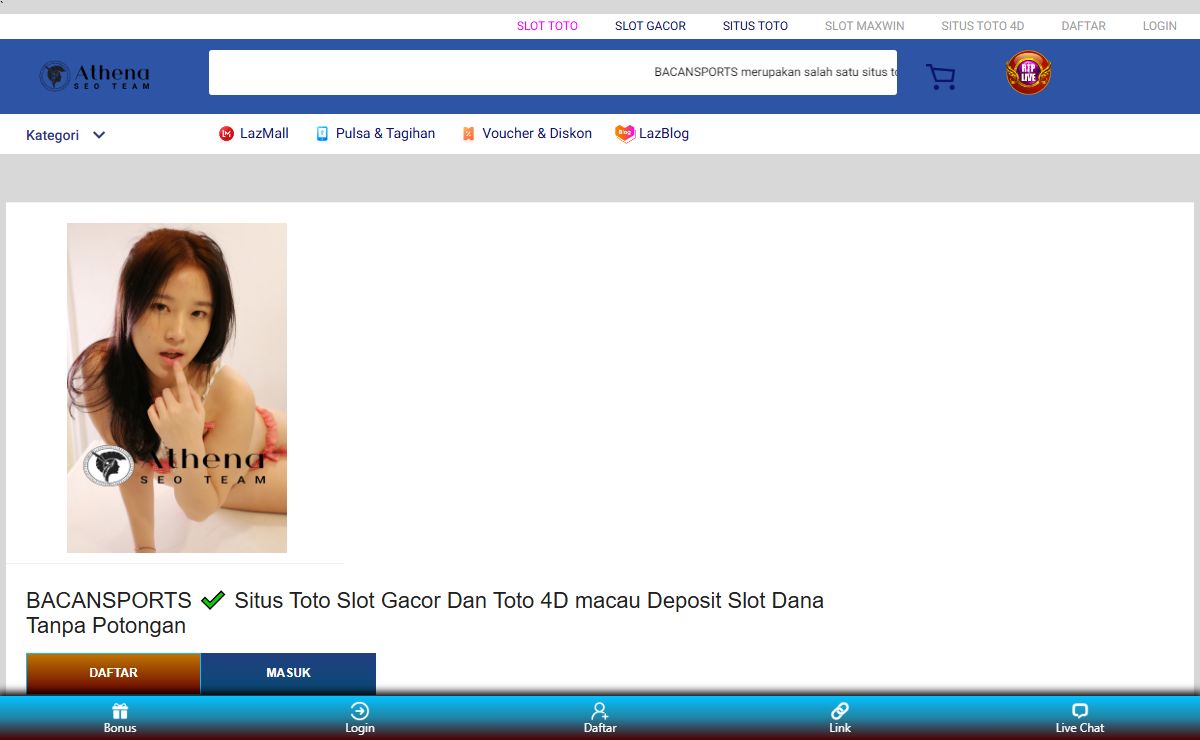Expand the Kategori dropdown
The height and width of the screenshot is (740, 1200).
(66, 135)
